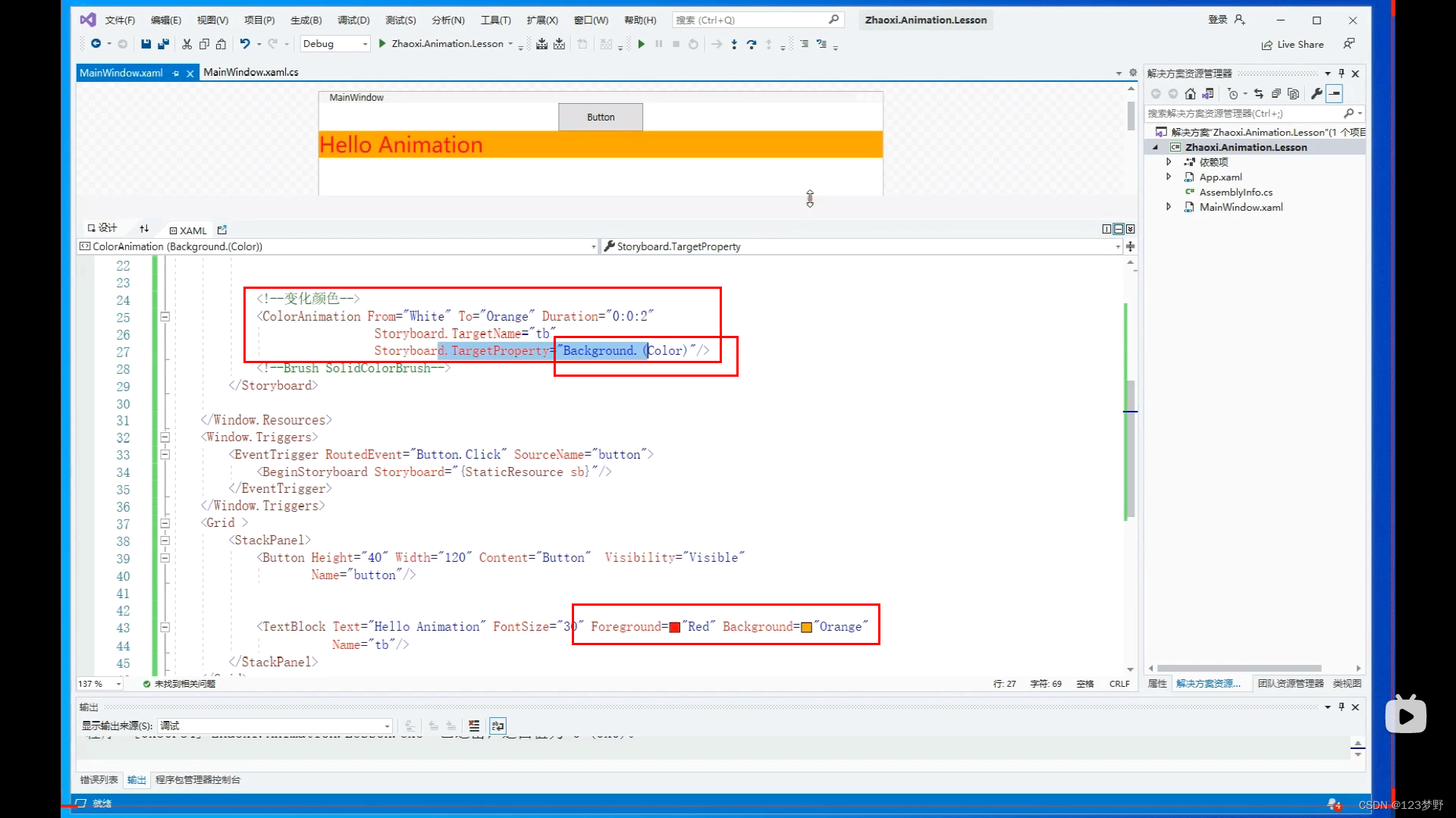
Task: Click the feedback icon next to Live Share
Action: [x=1349, y=44]
